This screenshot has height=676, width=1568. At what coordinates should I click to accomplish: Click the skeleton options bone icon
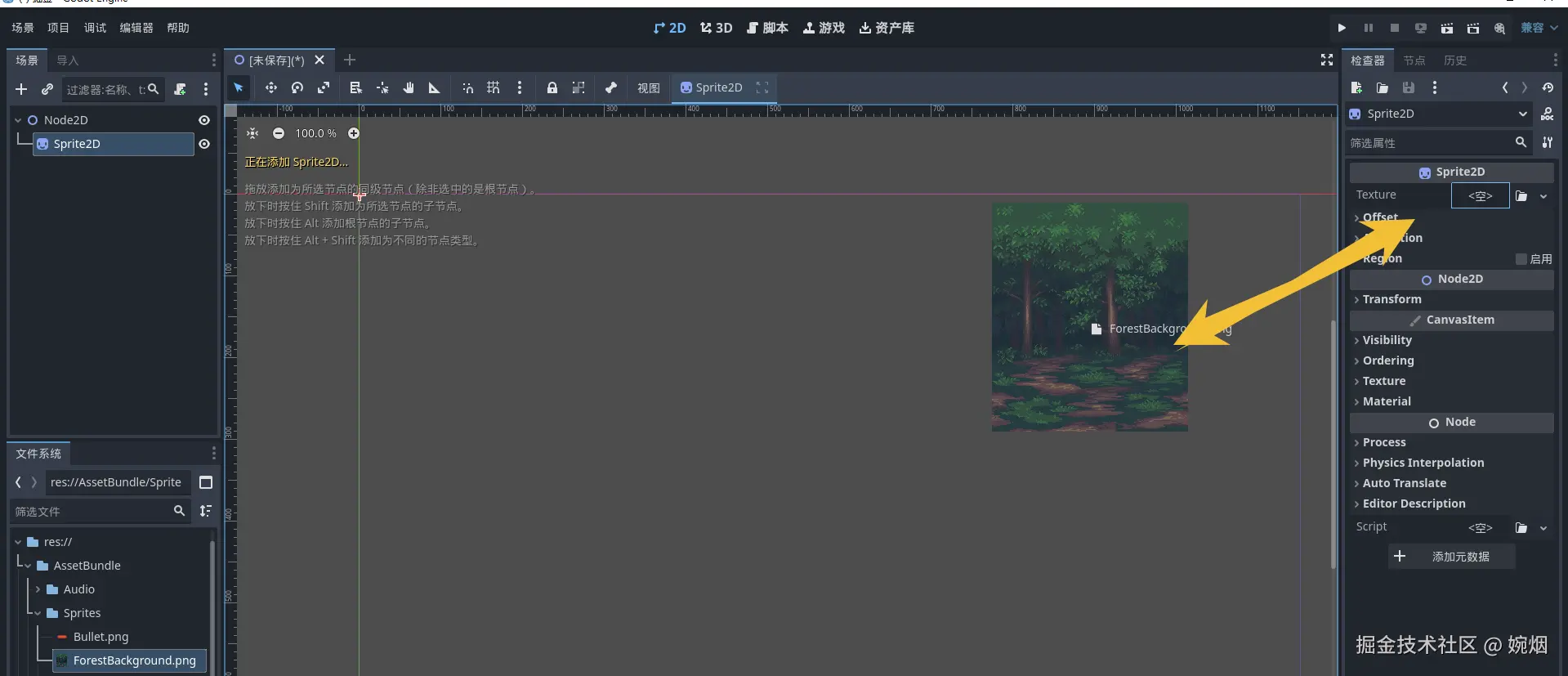point(611,87)
